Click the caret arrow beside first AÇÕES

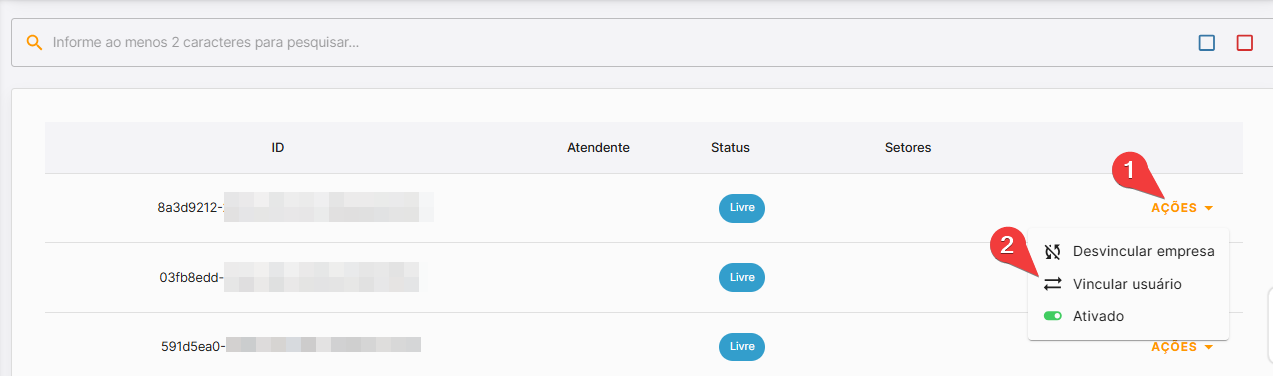coord(1208,208)
